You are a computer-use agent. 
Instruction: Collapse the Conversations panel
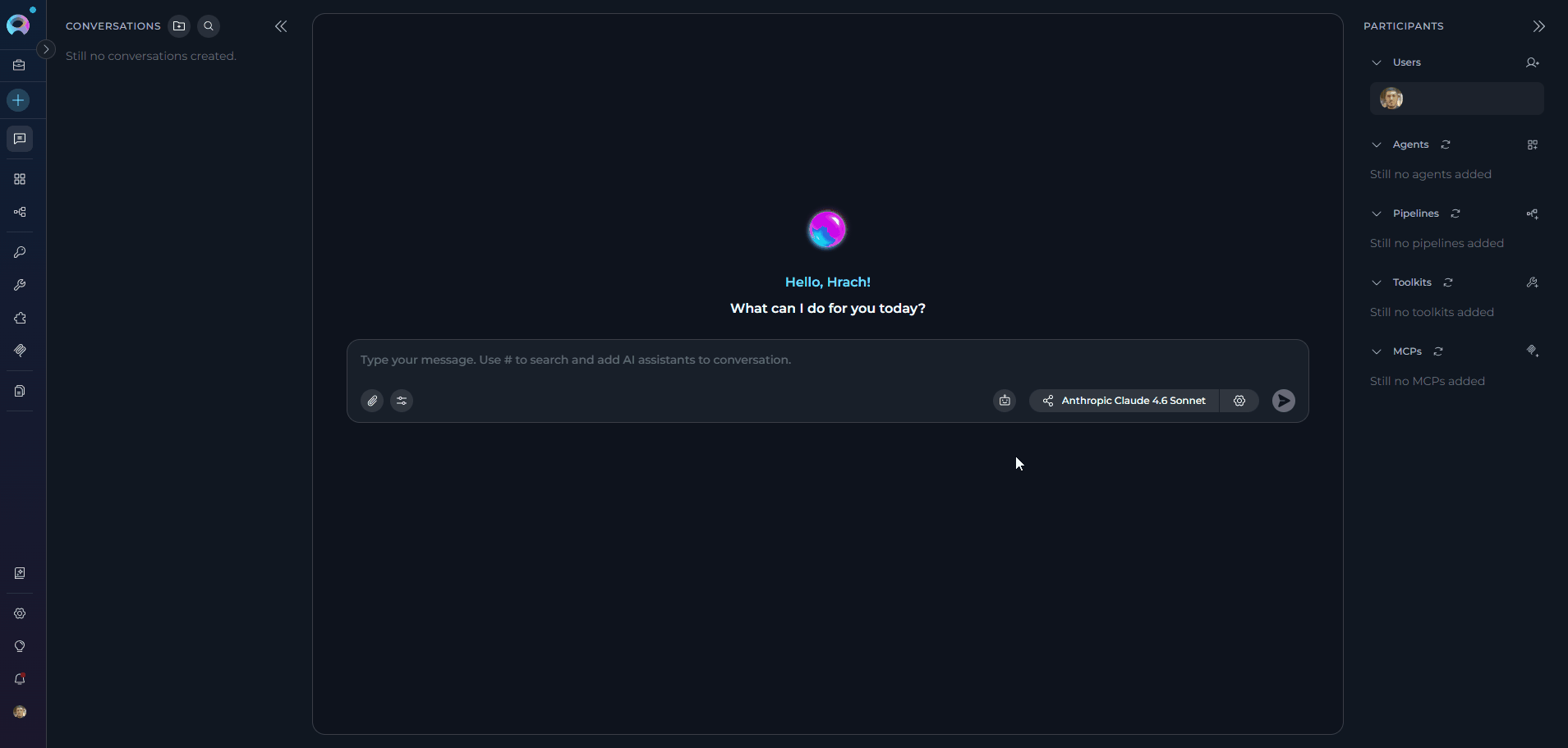281,26
